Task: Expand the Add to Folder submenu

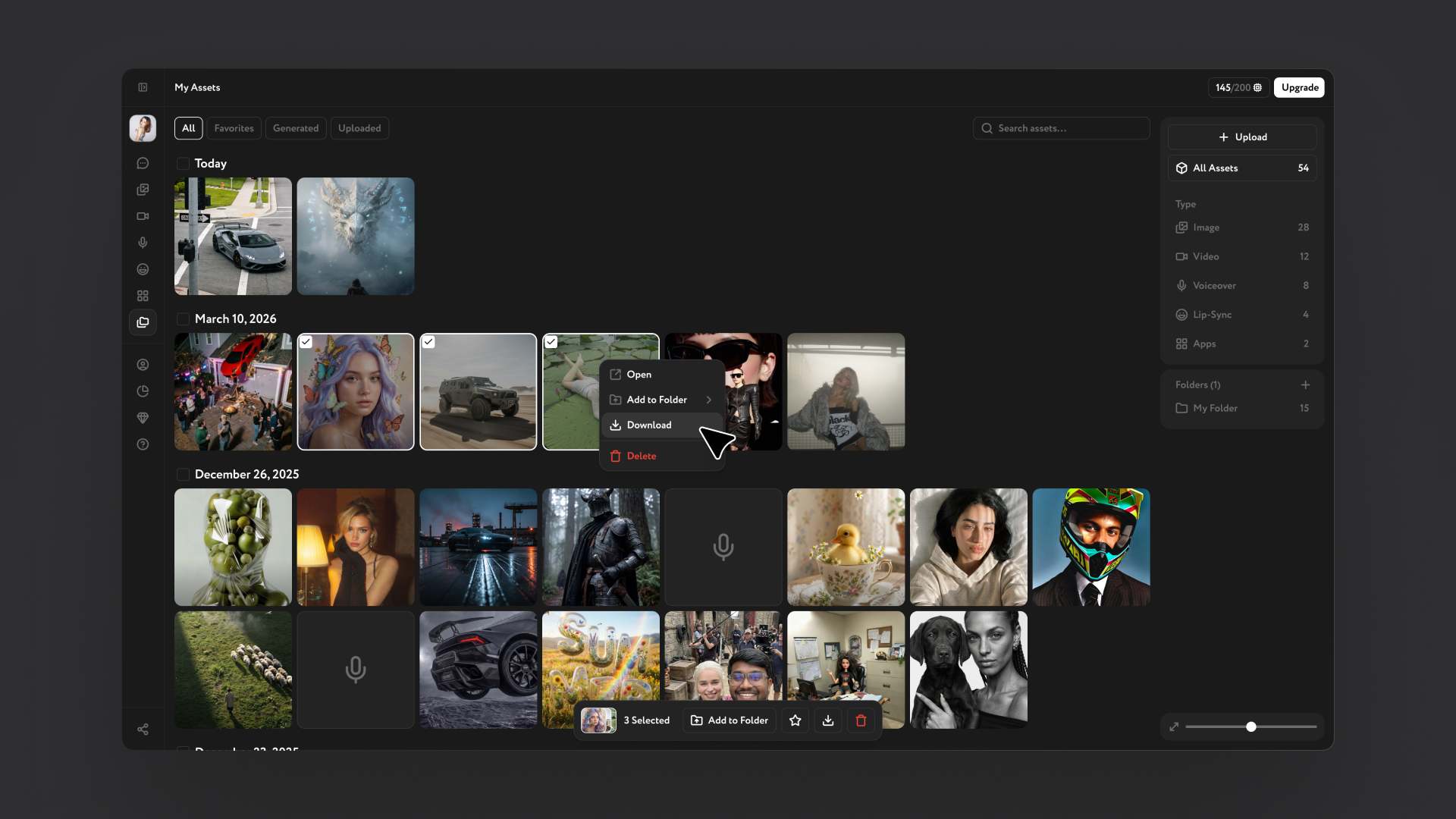Action: click(x=662, y=400)
